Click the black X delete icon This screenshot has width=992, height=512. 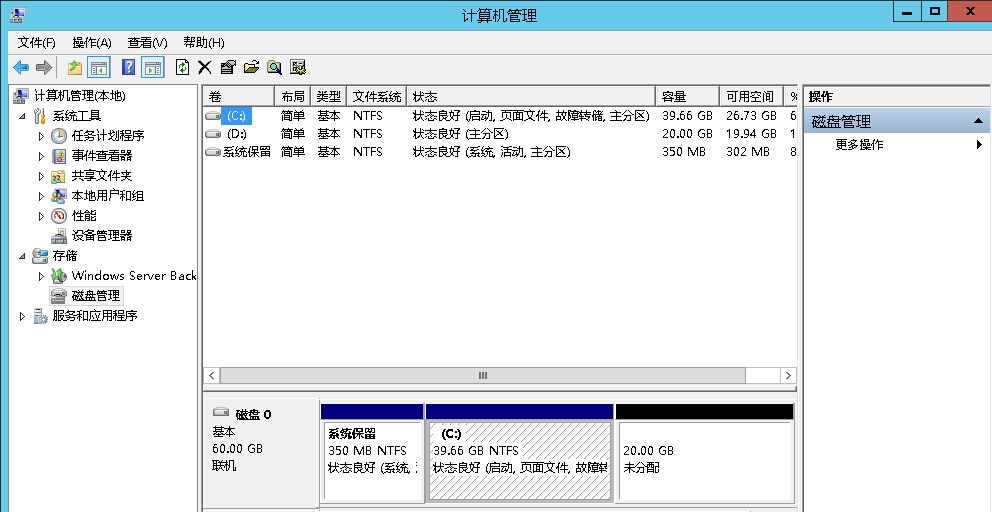[x=205, y=67]
